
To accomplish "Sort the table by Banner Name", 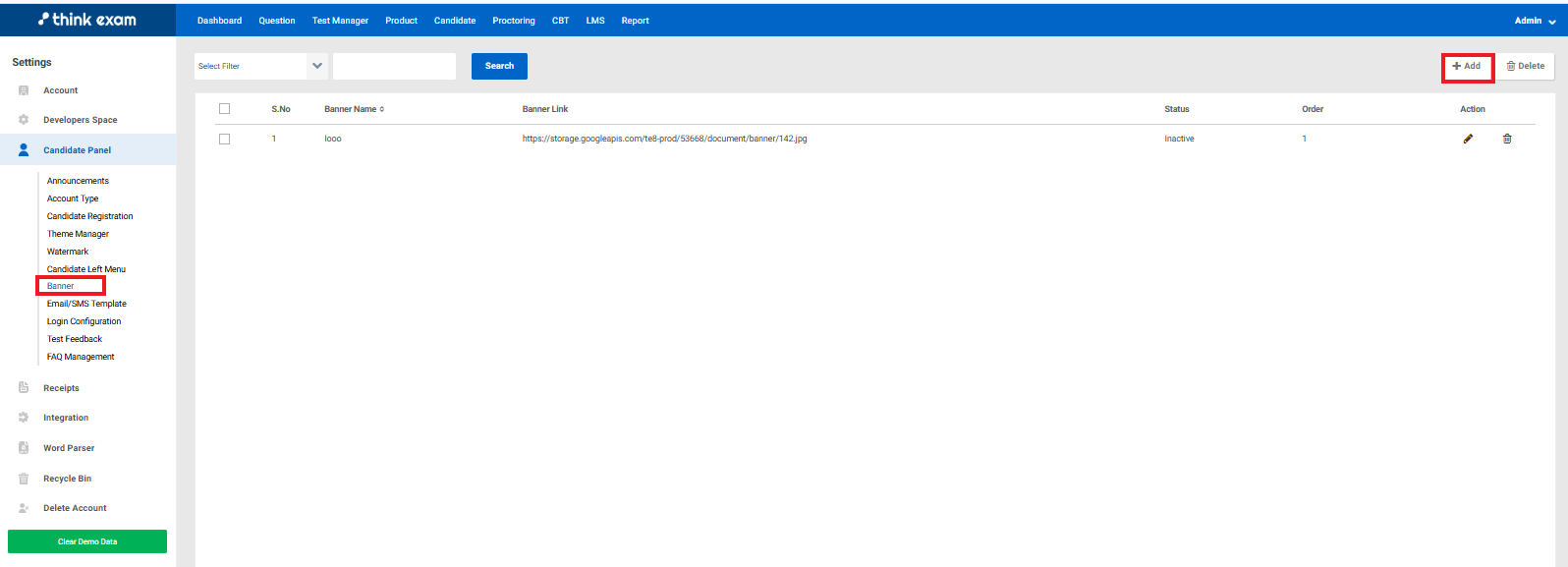I will click(354, 109).
